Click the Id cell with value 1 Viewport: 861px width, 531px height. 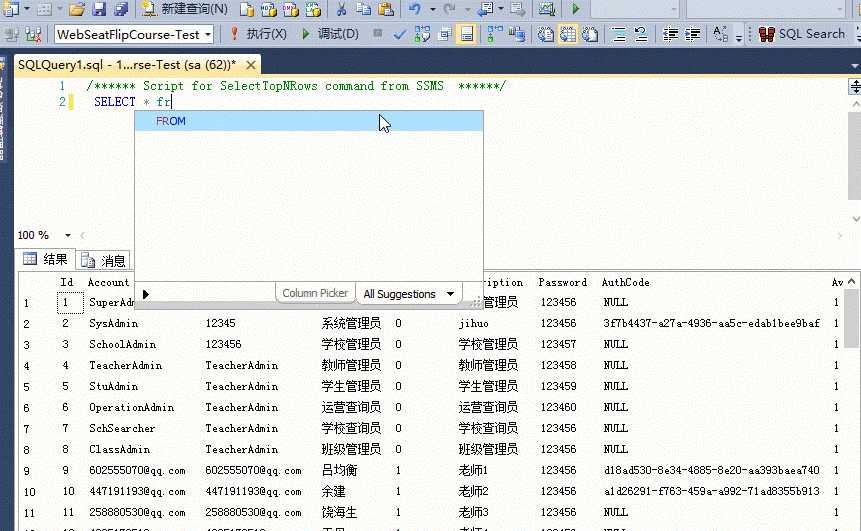(x=70, y=303)
